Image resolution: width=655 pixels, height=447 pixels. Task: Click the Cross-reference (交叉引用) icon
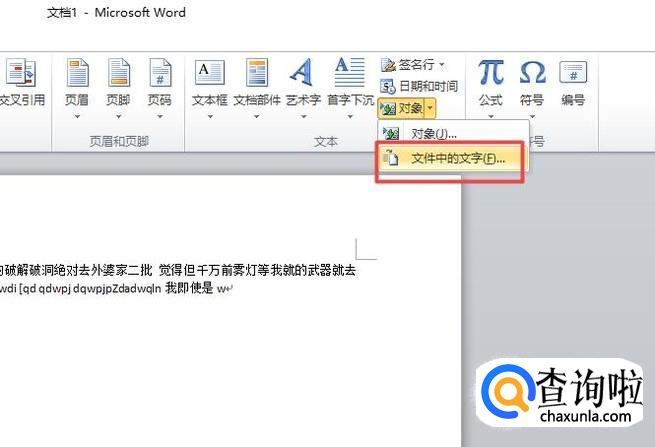pos(21,74)
